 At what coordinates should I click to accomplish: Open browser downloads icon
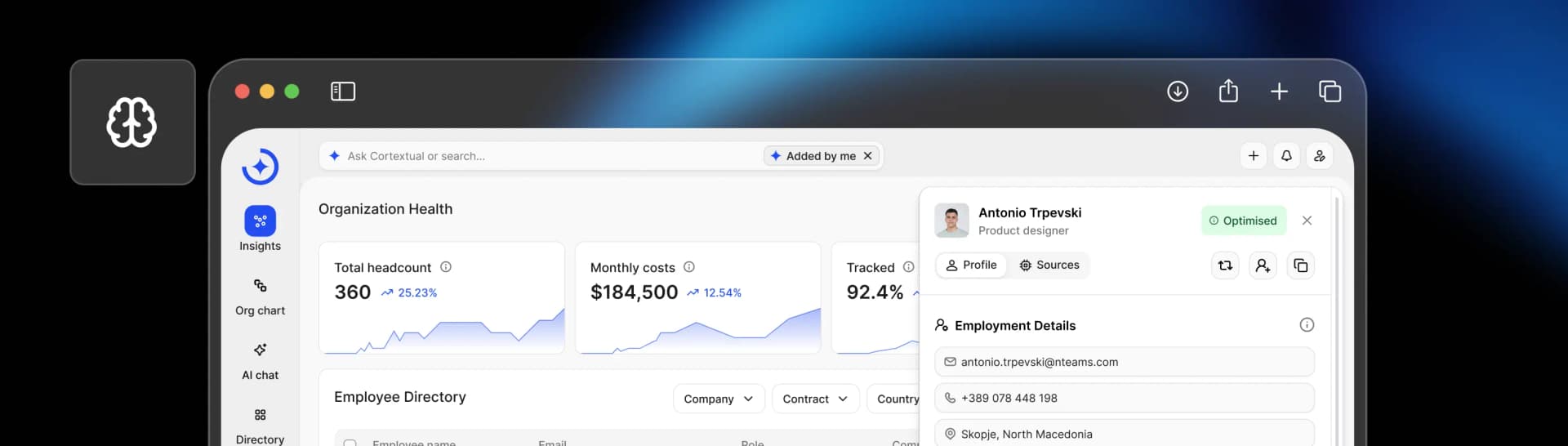click(x=1178, y=91)
